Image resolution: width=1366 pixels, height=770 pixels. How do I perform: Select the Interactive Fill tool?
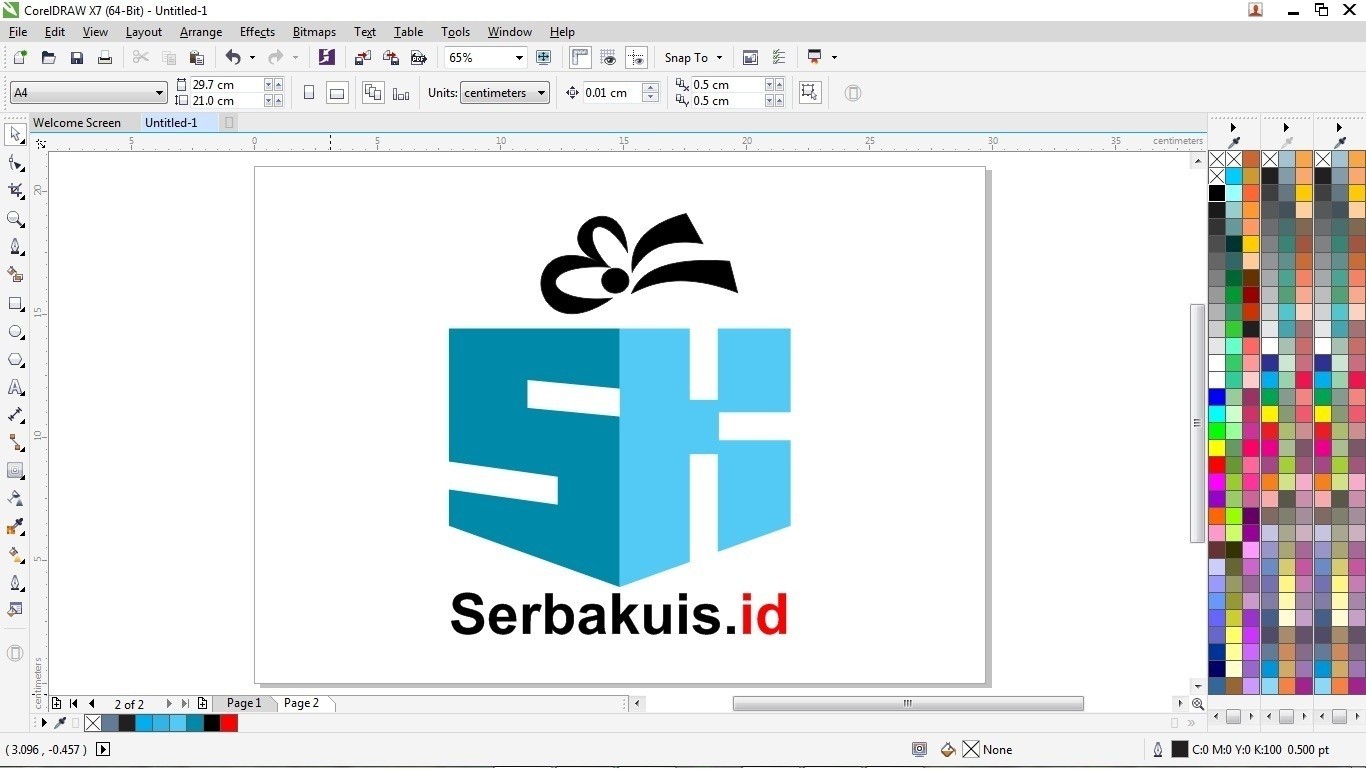tap(15, 554)
